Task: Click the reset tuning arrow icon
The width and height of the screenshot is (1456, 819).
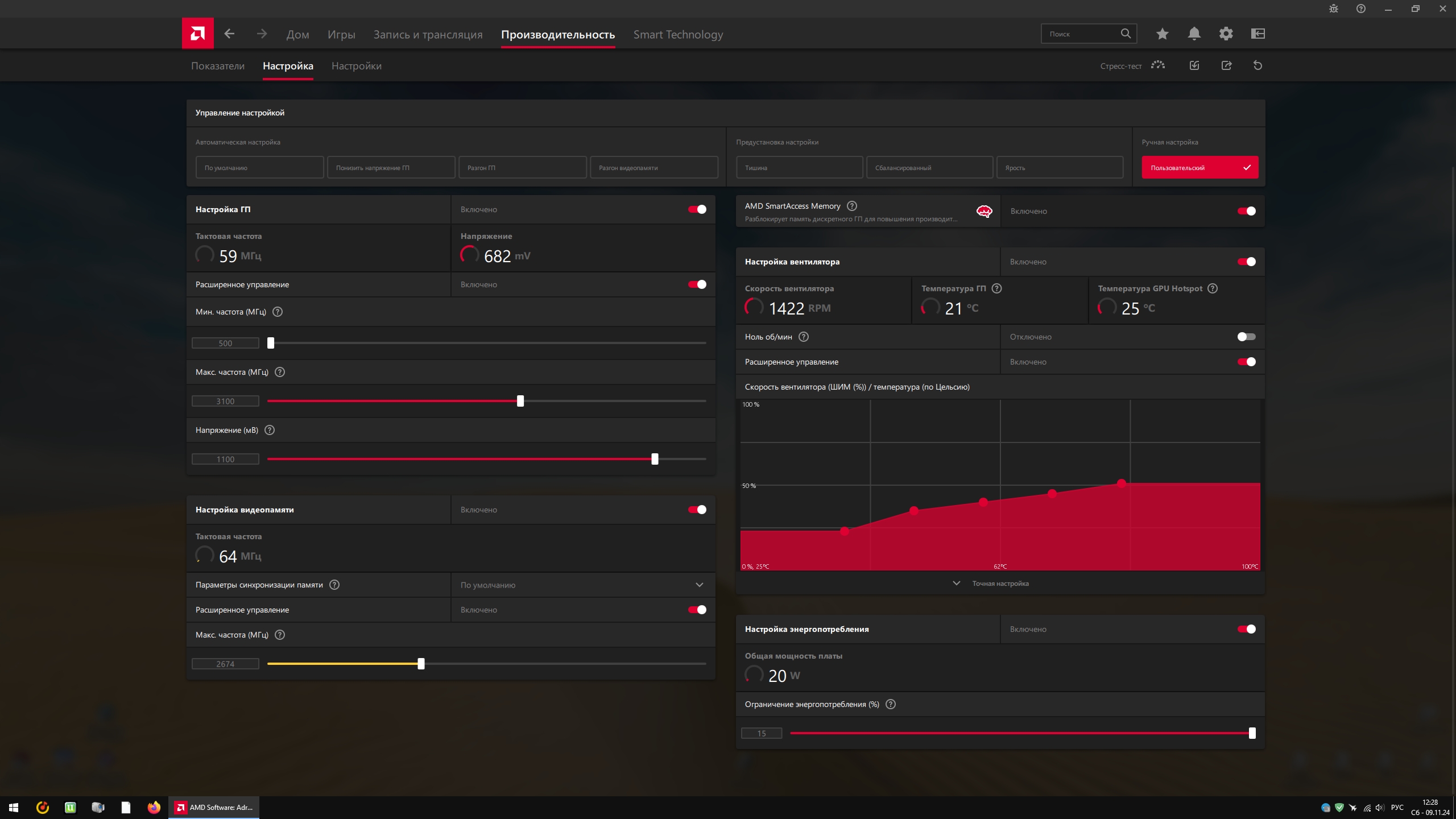Action: click(1258, 65)
